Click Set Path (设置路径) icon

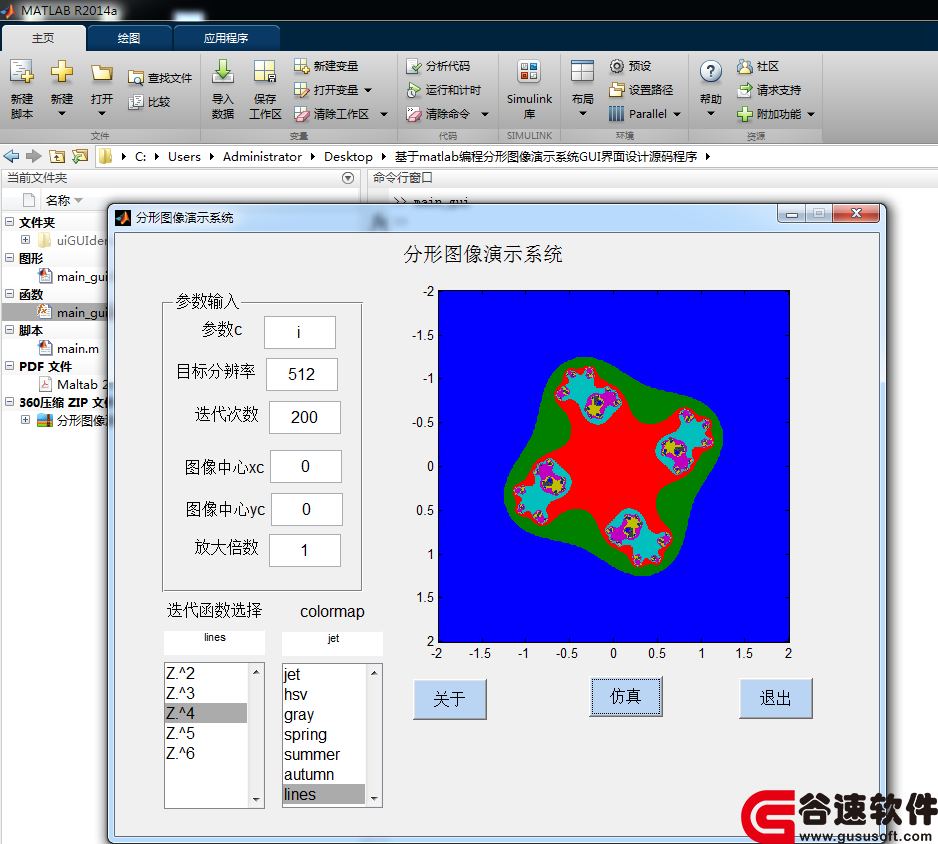coord(617,90)
